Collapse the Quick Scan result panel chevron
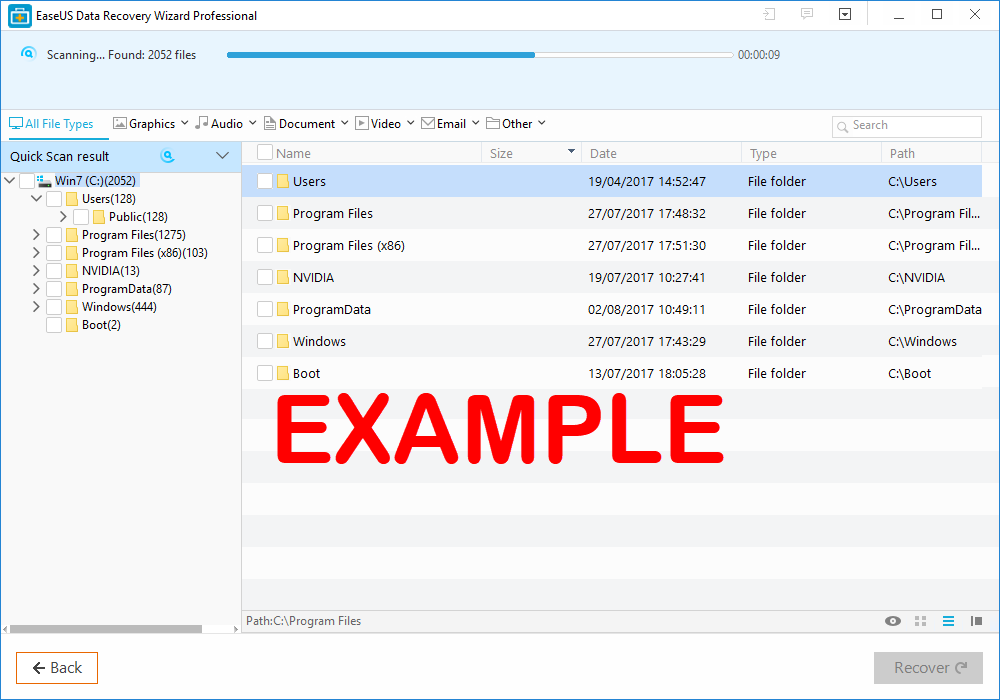 tap(222, 156)
